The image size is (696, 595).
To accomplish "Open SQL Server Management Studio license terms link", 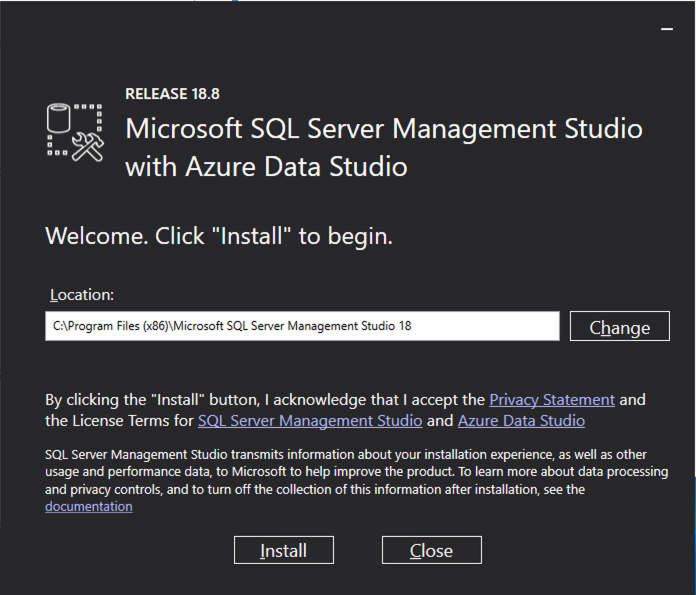I will point(310,420).
